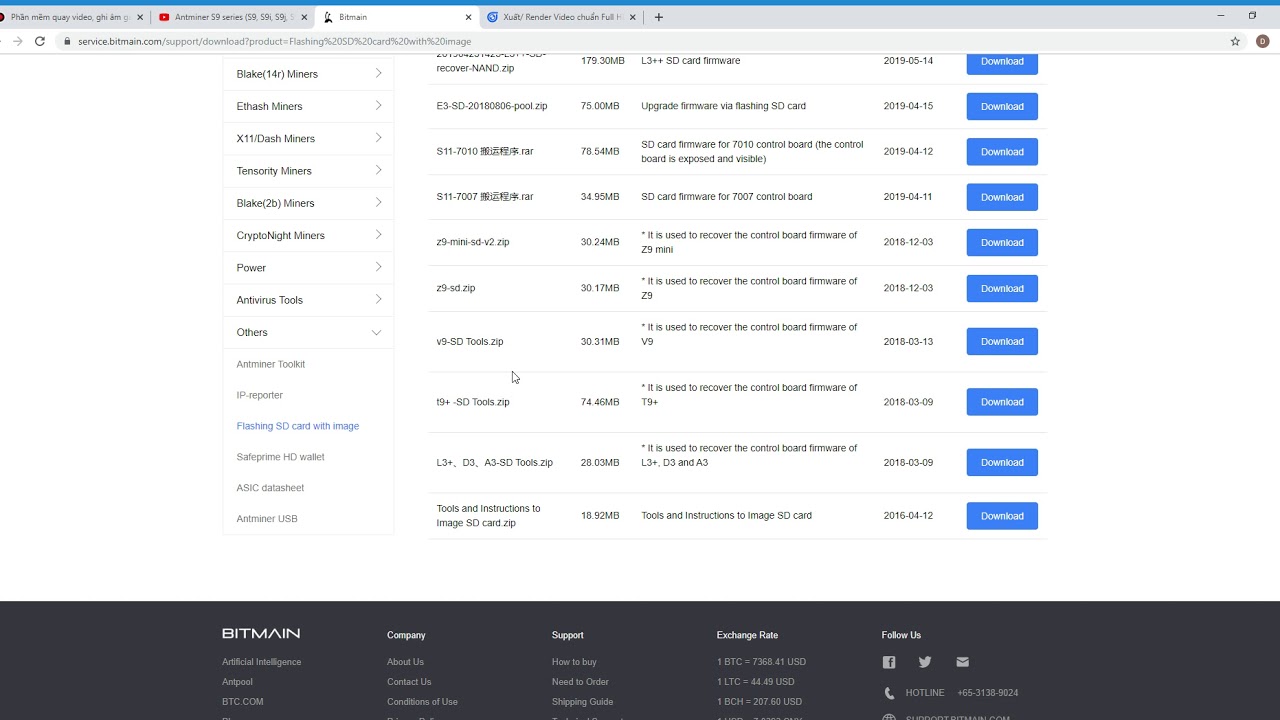
Task: Select Flashing SD card with image
Action: 298,426
